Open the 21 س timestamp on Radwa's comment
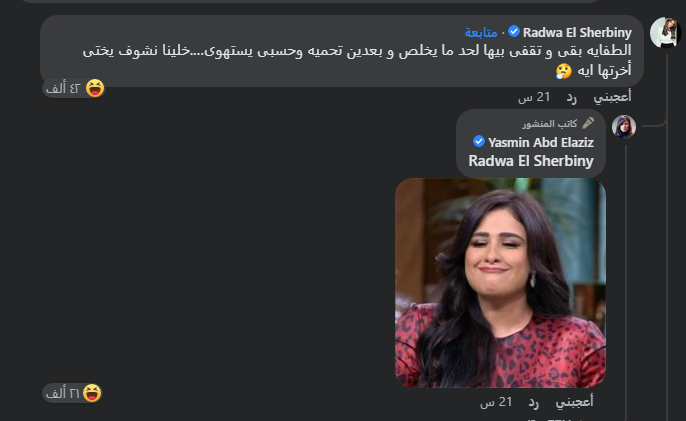Screen dimensions: 686x421 click(x=534, y=97)
